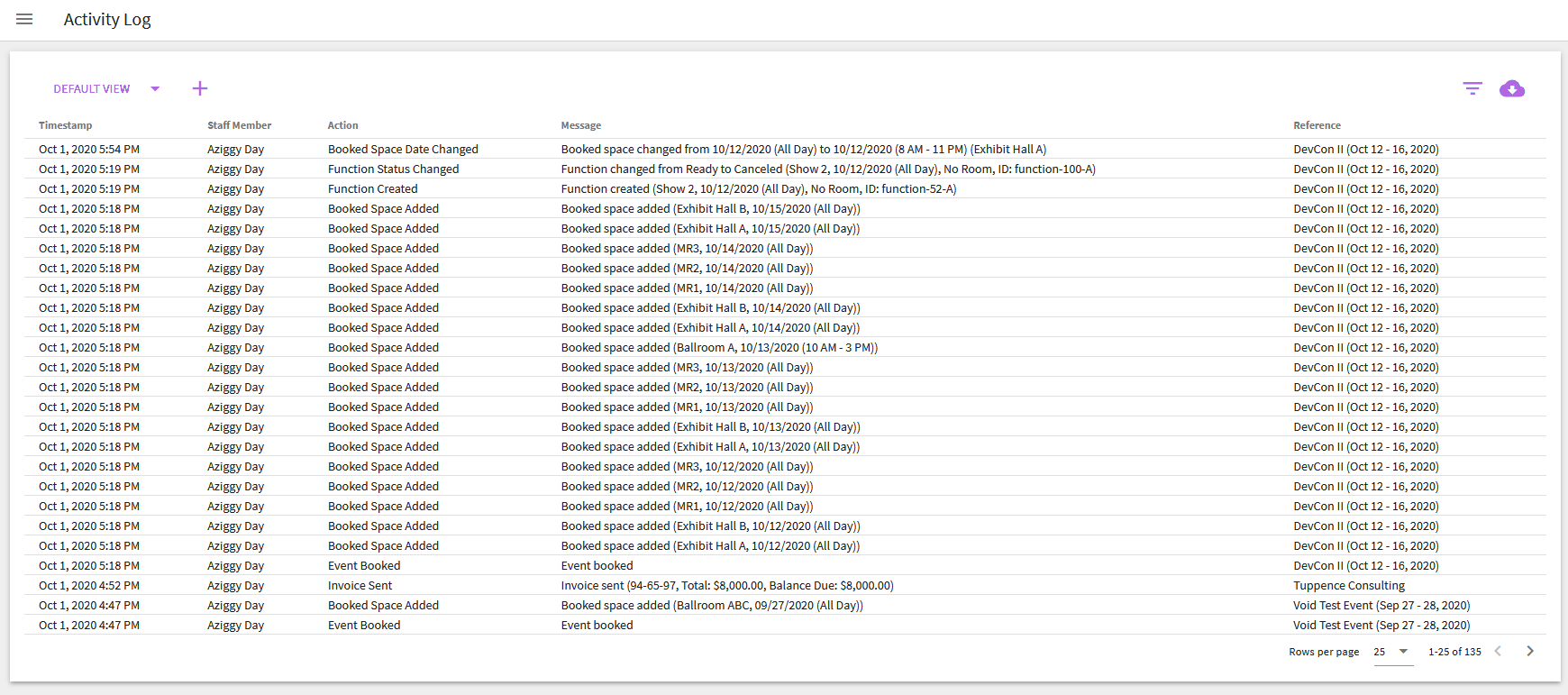The height and width of the screenshot is (695, 1568).
Task: Select the Function Status Changed action cell
Action: pos(393,169)
